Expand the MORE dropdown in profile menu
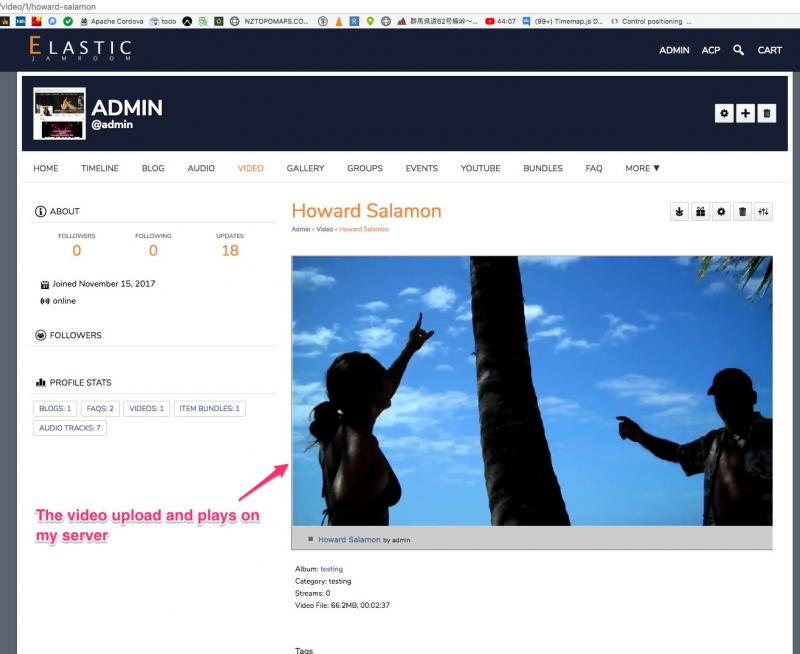800x654 pixels. pyautogui.click(x=642, y=168)
